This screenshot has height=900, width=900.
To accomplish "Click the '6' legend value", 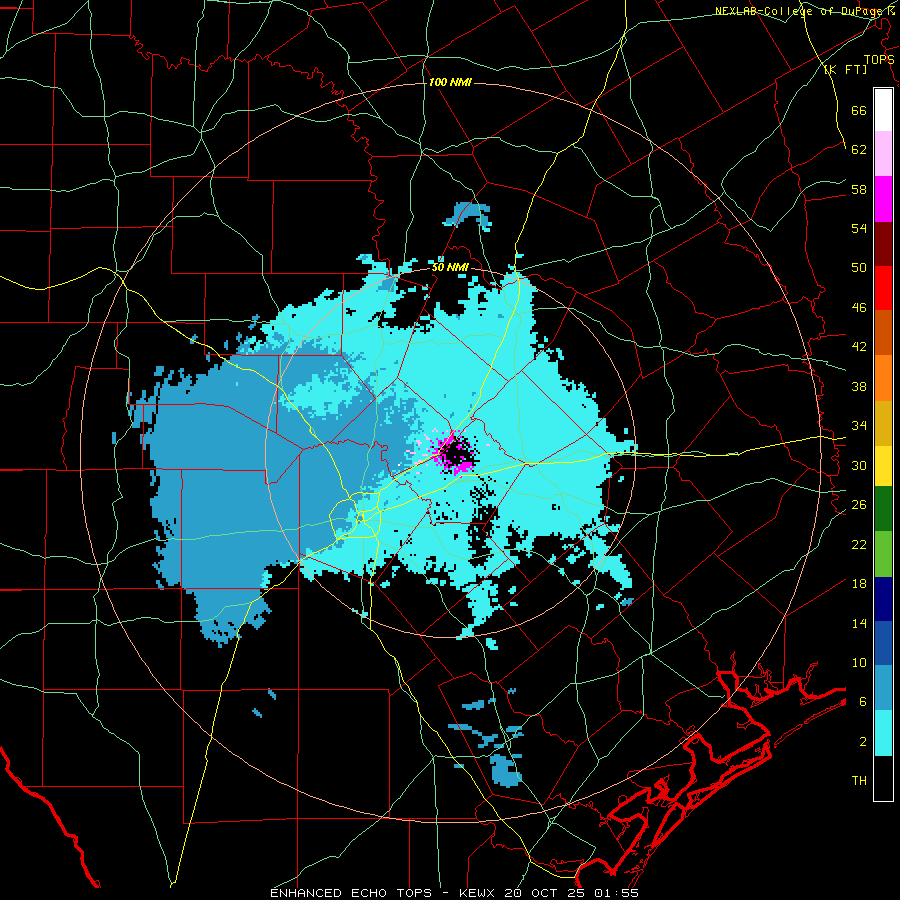I will pos(863,702).
